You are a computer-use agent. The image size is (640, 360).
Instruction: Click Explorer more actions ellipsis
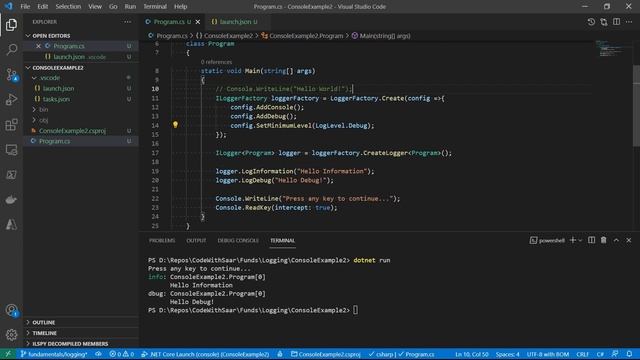(128, 22)
